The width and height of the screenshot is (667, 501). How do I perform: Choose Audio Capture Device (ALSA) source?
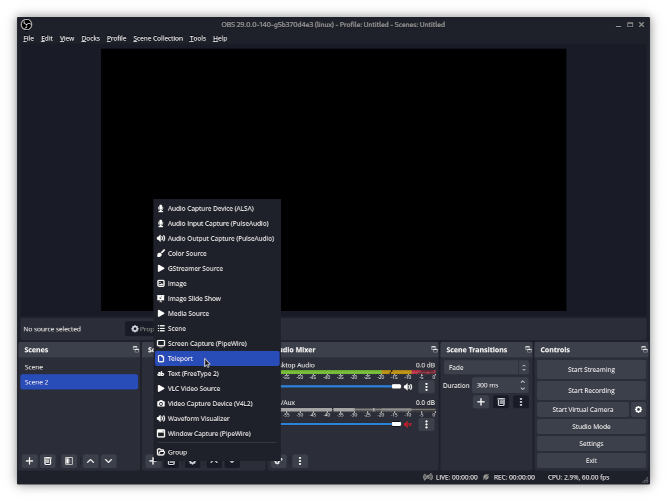click(217, 208)
